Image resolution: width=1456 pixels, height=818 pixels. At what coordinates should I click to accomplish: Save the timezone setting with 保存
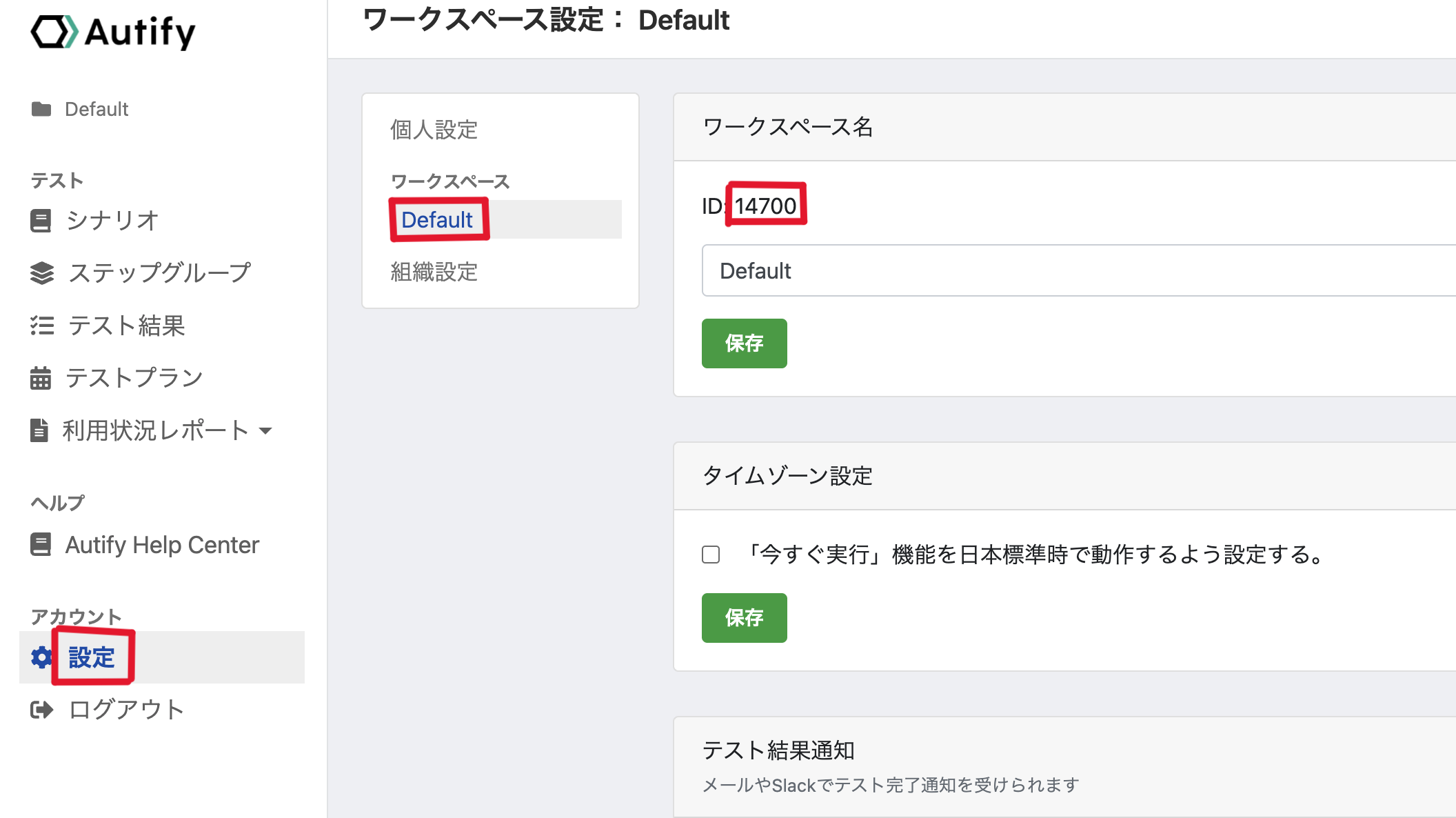click(744, 618)
